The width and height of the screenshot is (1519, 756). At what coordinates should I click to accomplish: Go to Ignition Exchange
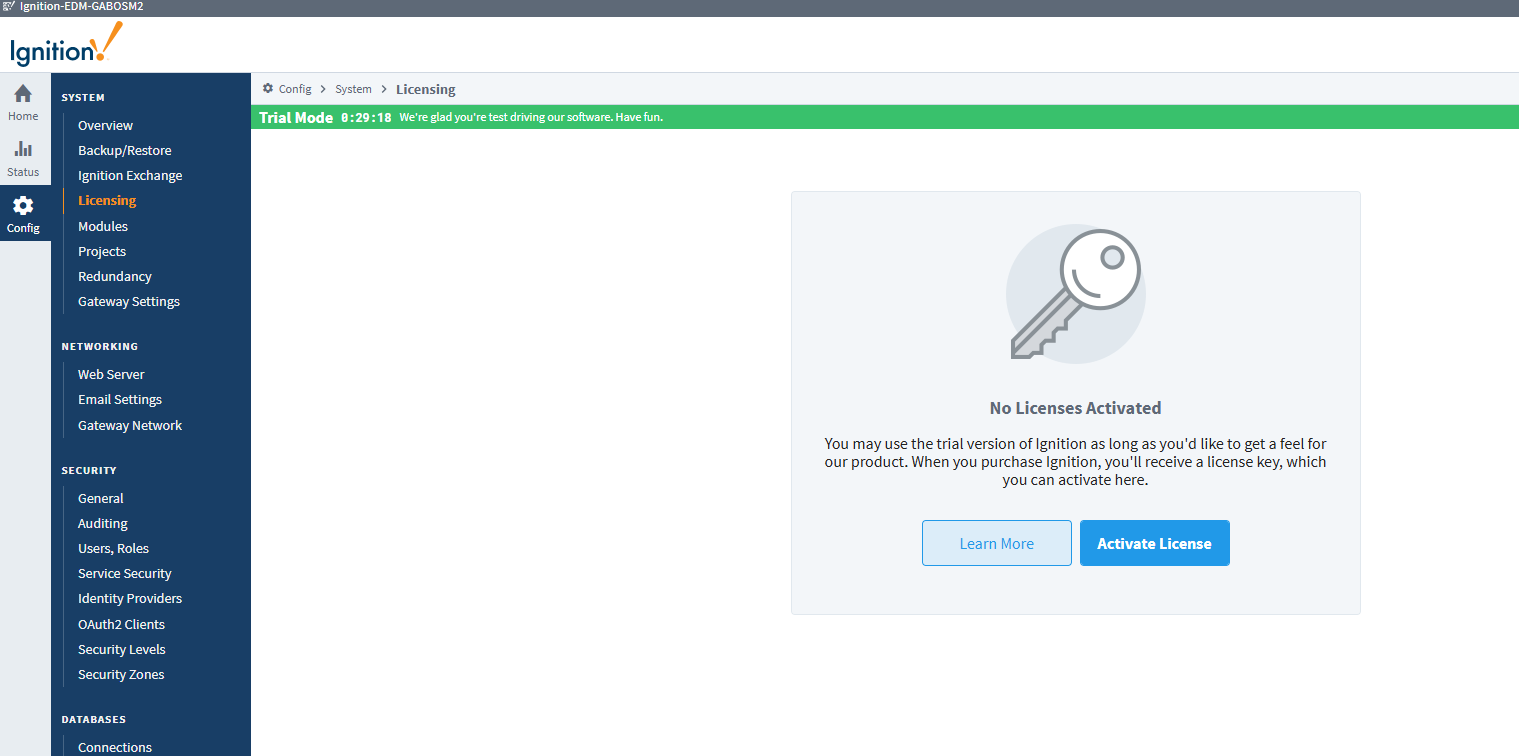click(x=130, y=175)
